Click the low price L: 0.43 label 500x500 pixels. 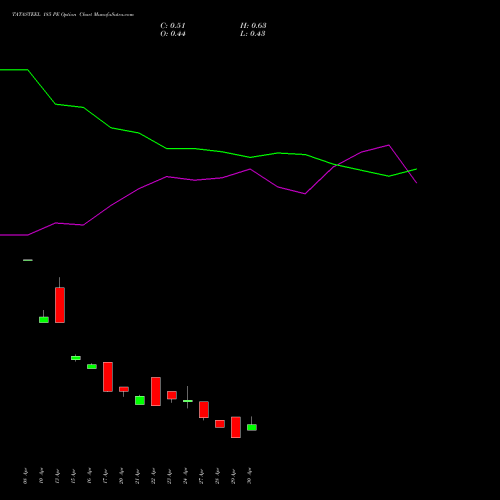click(x=253, y=34)
